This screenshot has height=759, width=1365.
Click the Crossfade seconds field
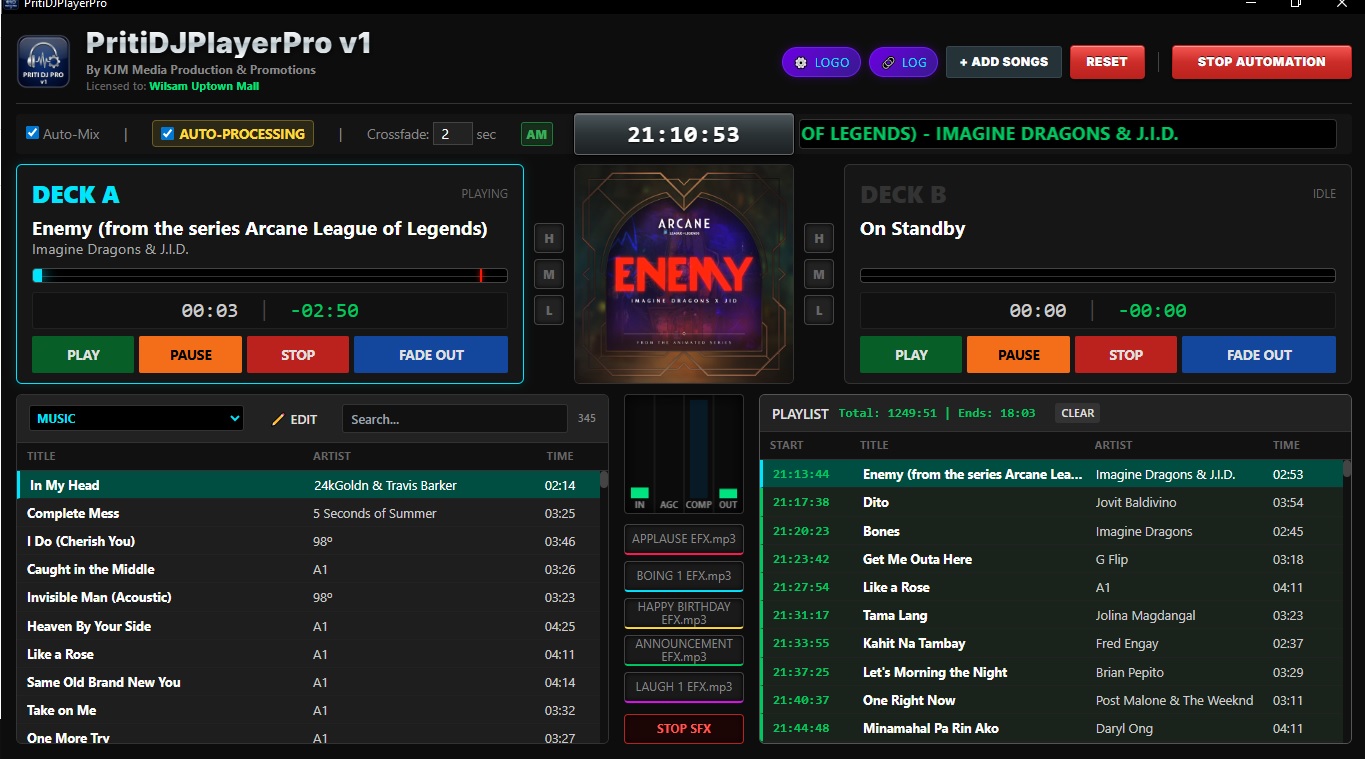[452, 134]
